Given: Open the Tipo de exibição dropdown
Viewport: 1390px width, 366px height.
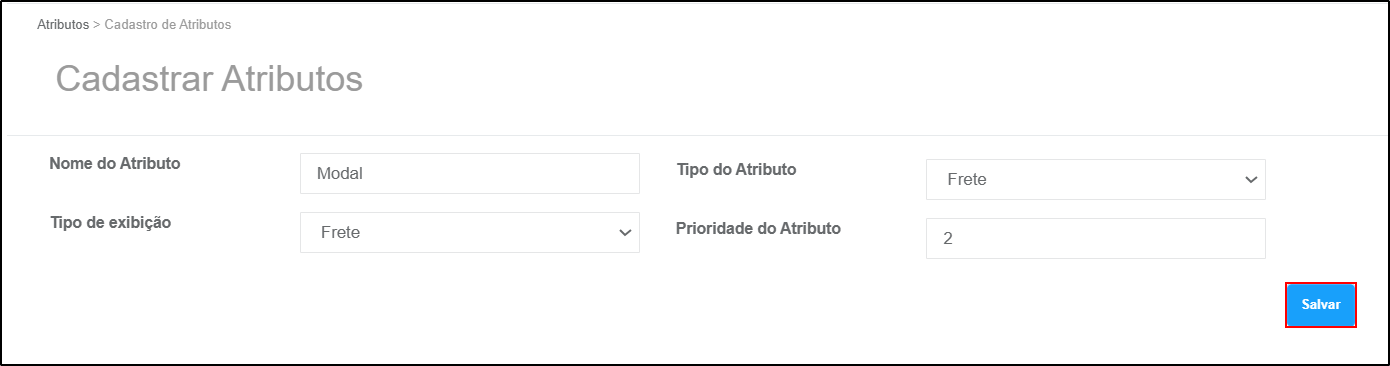Looking at the screenshot, I should [x=469, y=232].
